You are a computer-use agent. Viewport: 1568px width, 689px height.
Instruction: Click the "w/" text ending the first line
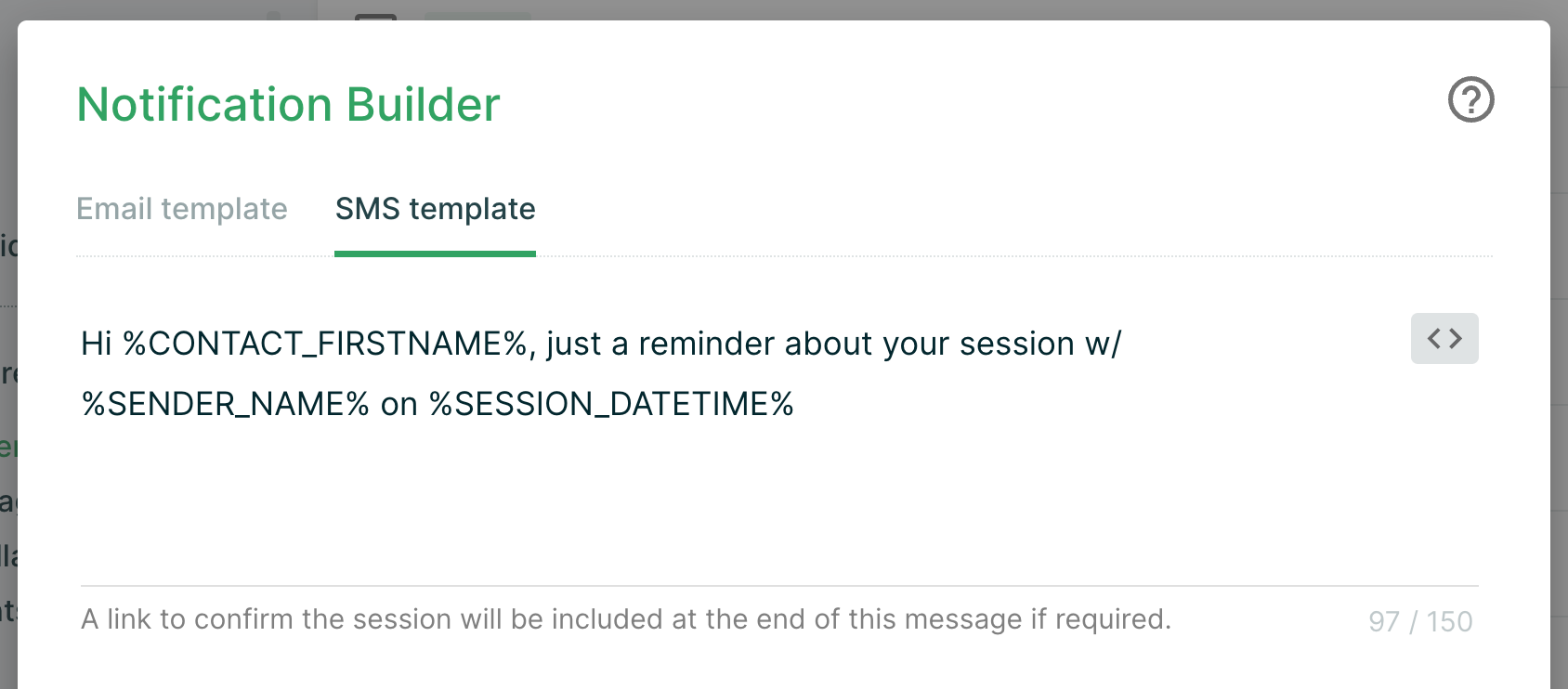click(1104, 344)
